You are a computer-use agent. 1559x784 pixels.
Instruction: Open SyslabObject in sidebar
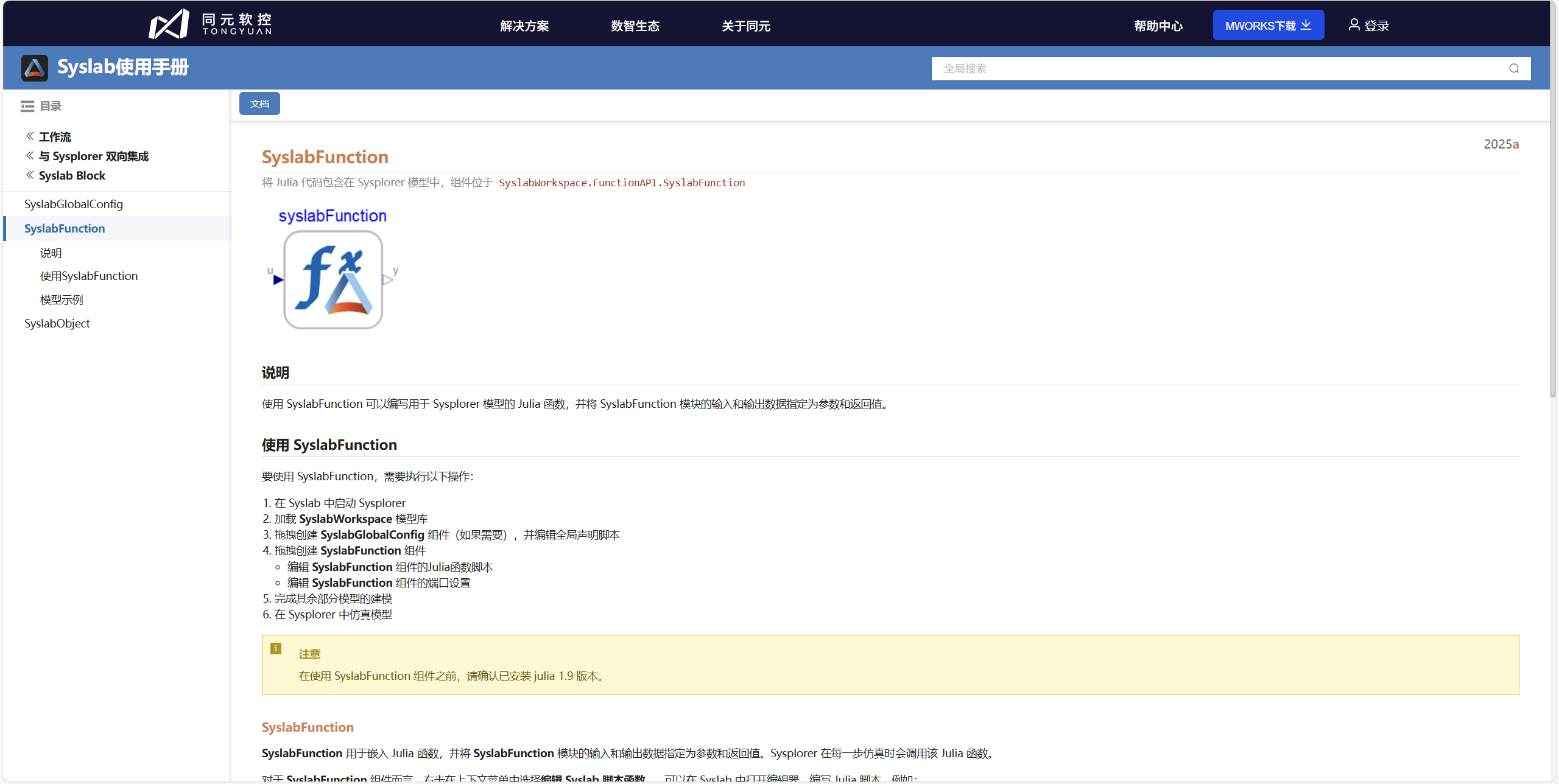coord(57,324)
